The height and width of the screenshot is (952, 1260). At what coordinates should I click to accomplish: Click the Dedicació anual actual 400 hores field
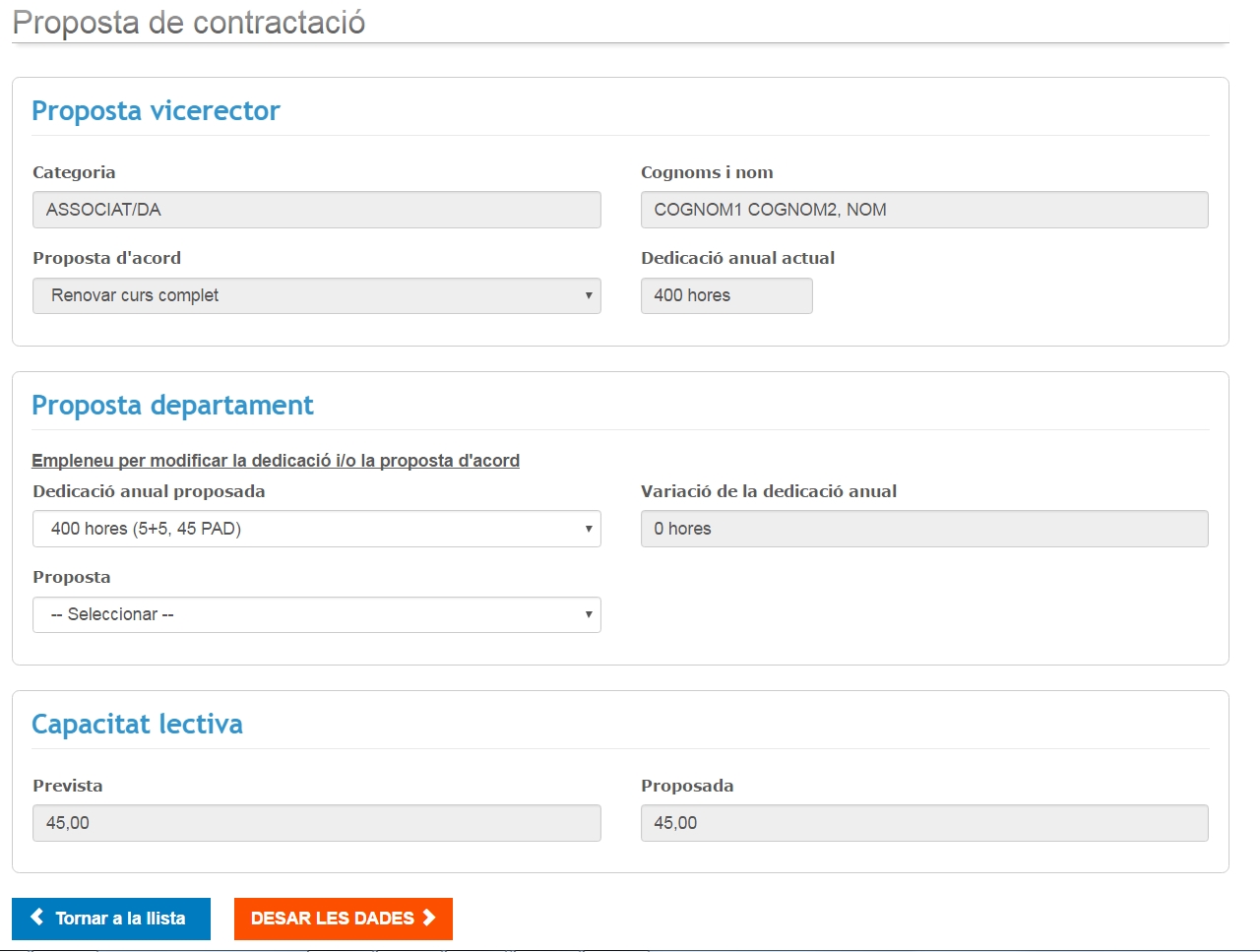(x=725, y=295)
